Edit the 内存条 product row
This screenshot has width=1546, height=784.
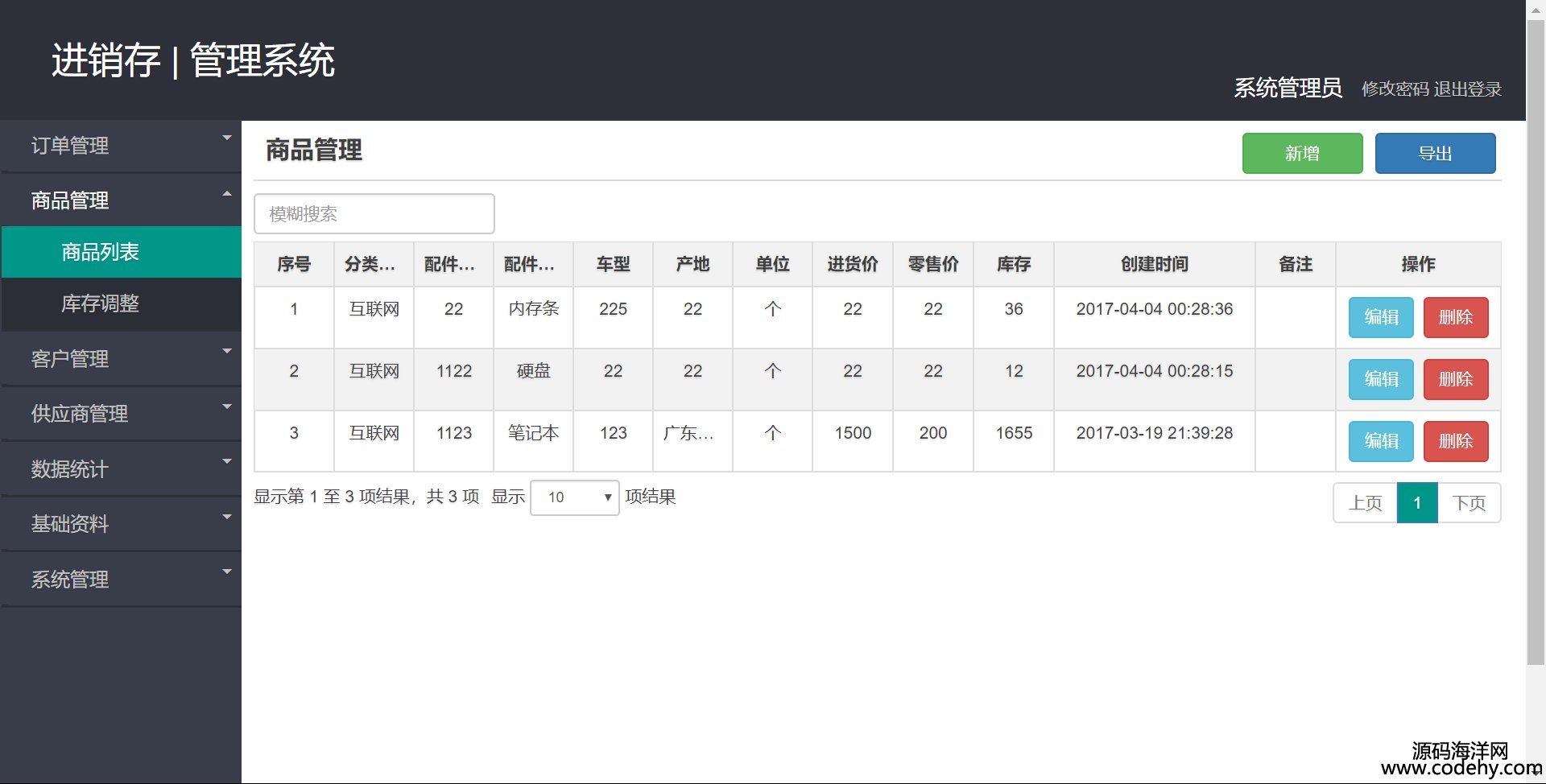1381,317
